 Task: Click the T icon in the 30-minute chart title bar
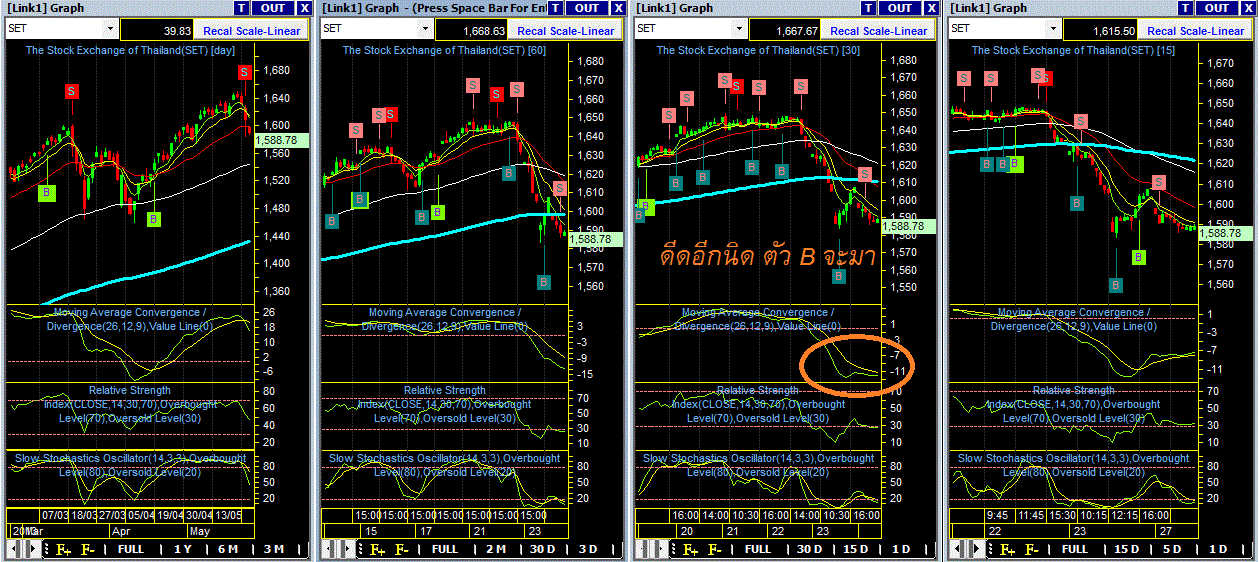(x=869, y=8)
